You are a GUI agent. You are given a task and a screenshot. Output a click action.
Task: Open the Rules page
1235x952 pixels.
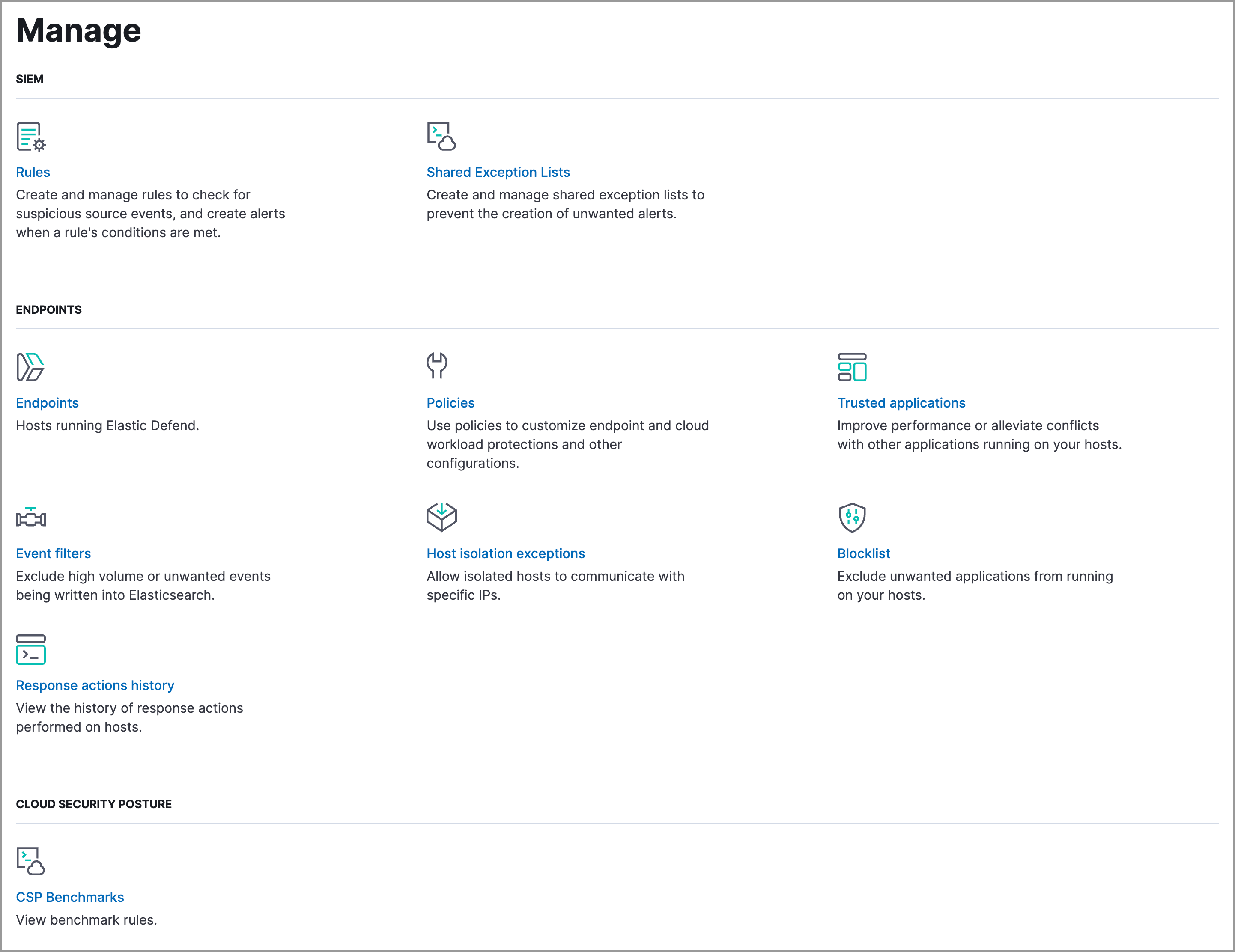coord(33,172)
